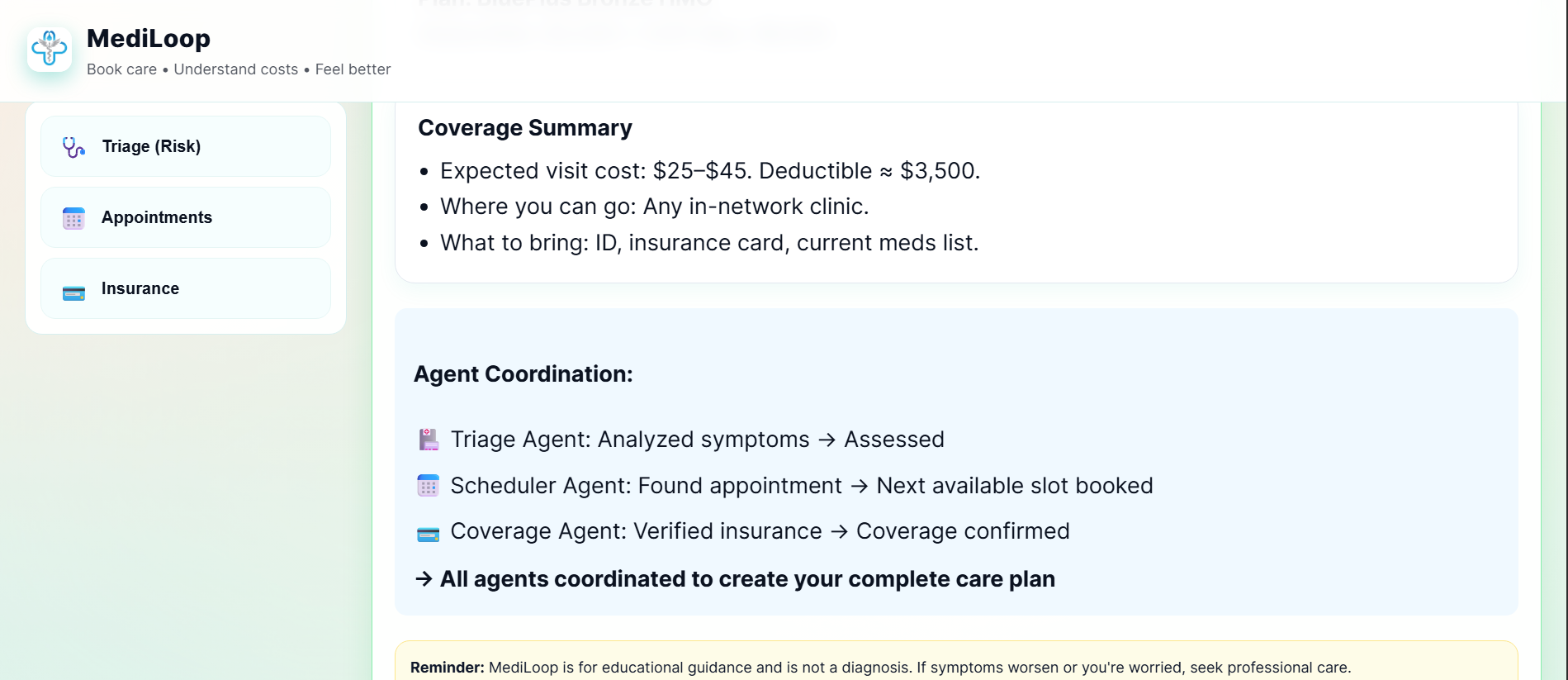1568x680 pixels.
Task: Click the "Where you can go" bullet
Action: click(654, 207)
